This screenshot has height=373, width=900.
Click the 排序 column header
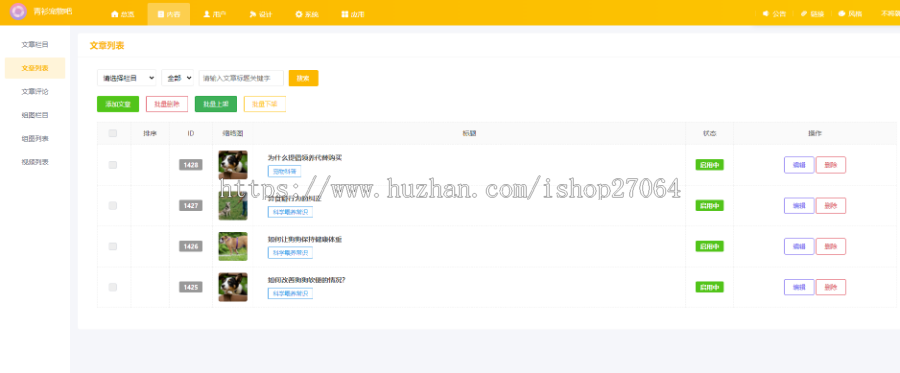tap(150, 133)
